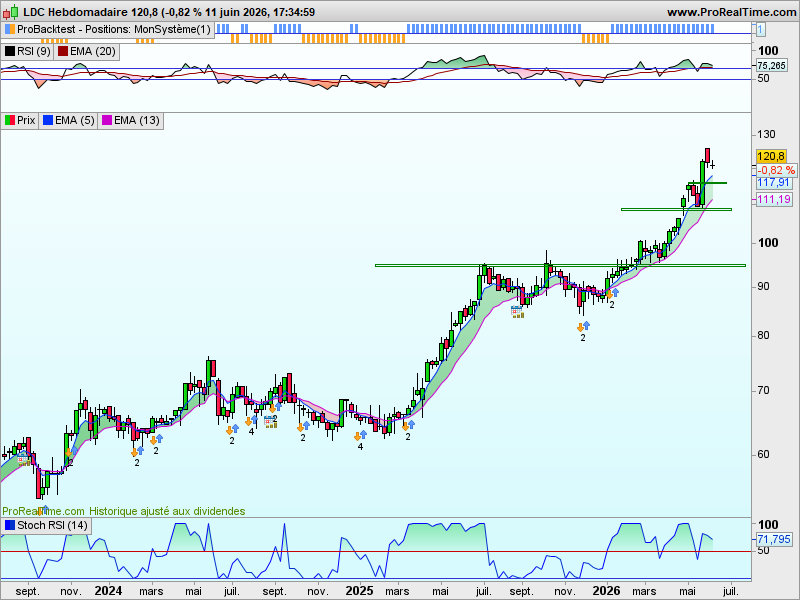This screenshot has height=600, width=800.
Task: Click the magenta EMA (13) legend swatch
Action: 107,121
